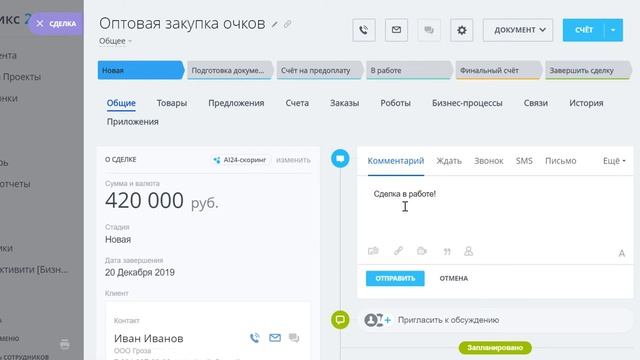Switch to the Общие tab
The image size is (640, 360).
121,103
